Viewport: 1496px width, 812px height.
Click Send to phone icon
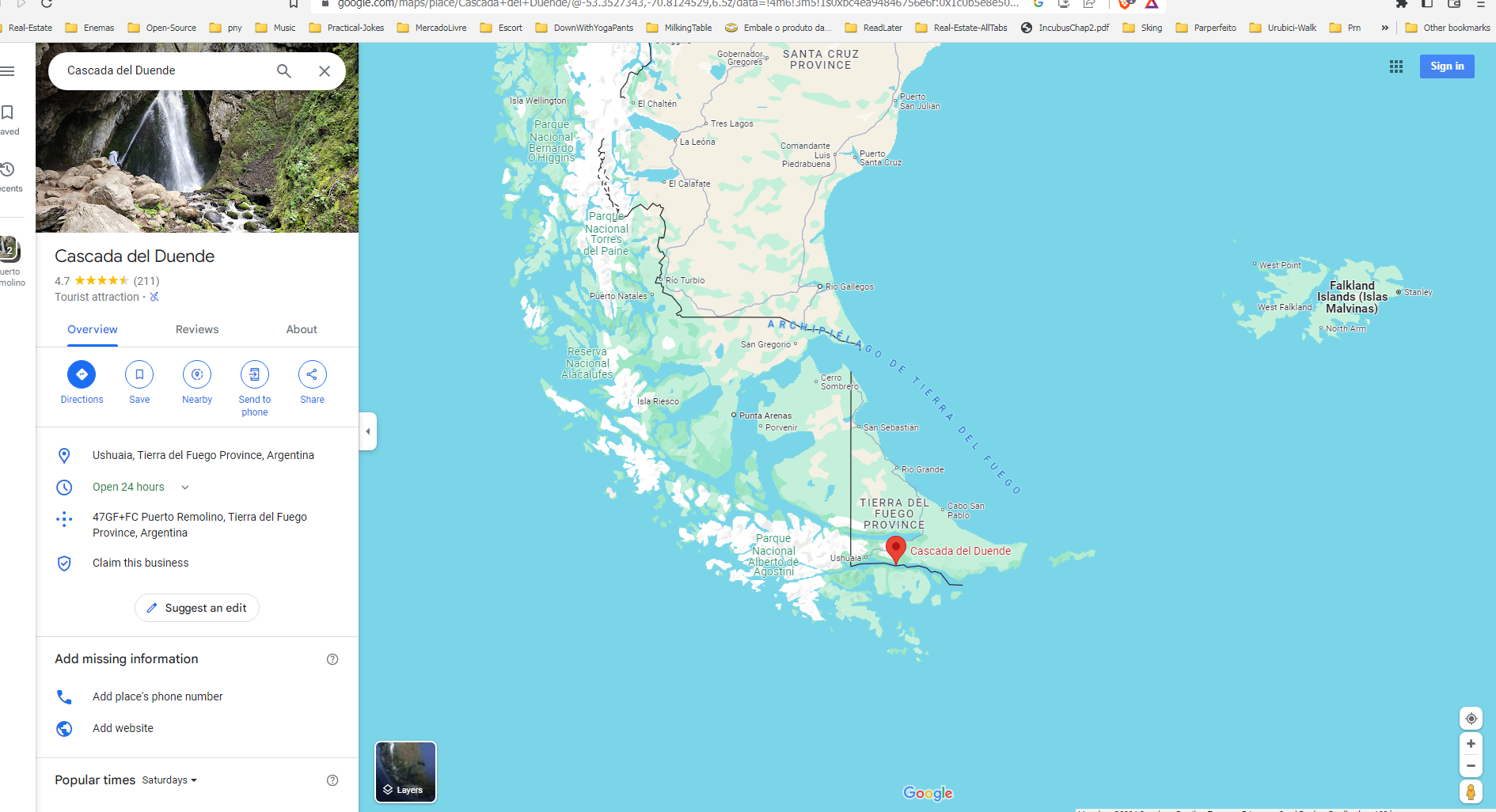[254, 374]
